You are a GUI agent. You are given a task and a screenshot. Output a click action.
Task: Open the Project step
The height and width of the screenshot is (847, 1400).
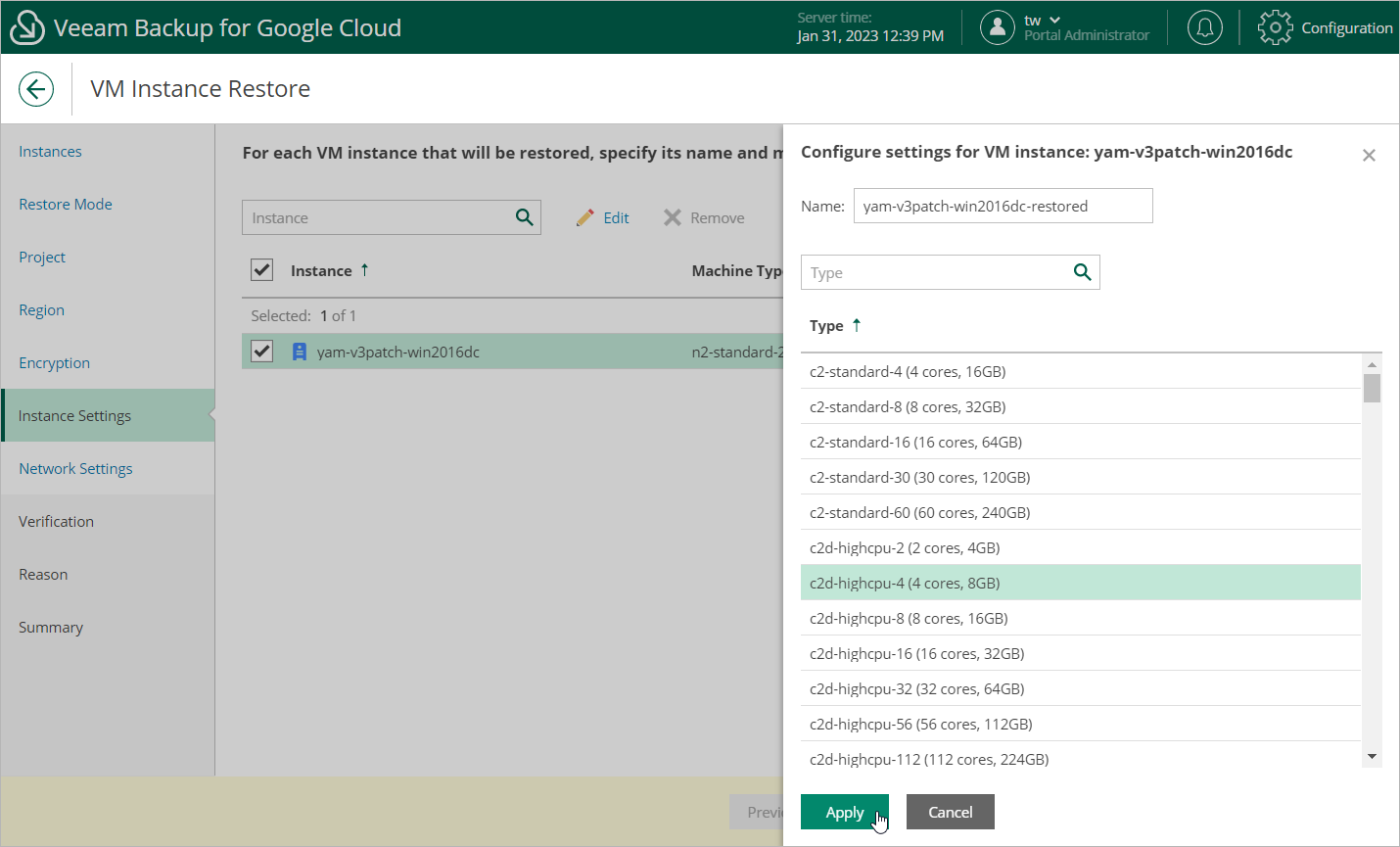coord(42,257)
